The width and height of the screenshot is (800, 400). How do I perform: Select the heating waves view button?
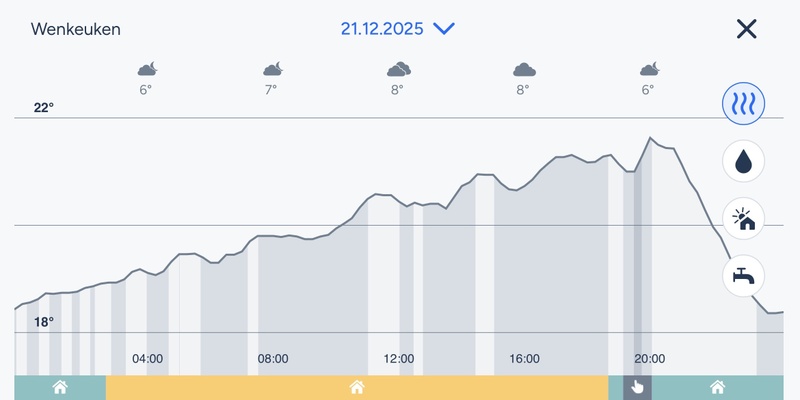pos(743,102)
